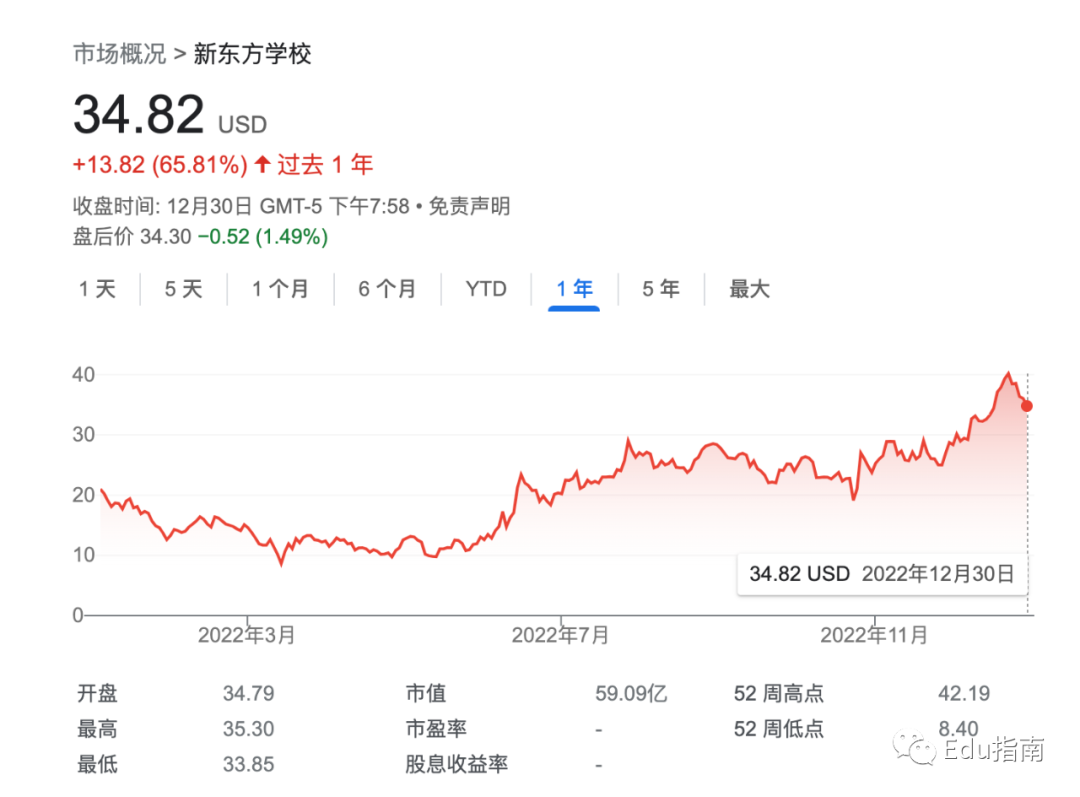This screenshot has width=1080, height=797.
Task: Select the 1 年 time range tab
Action: (x=574, y=289)
